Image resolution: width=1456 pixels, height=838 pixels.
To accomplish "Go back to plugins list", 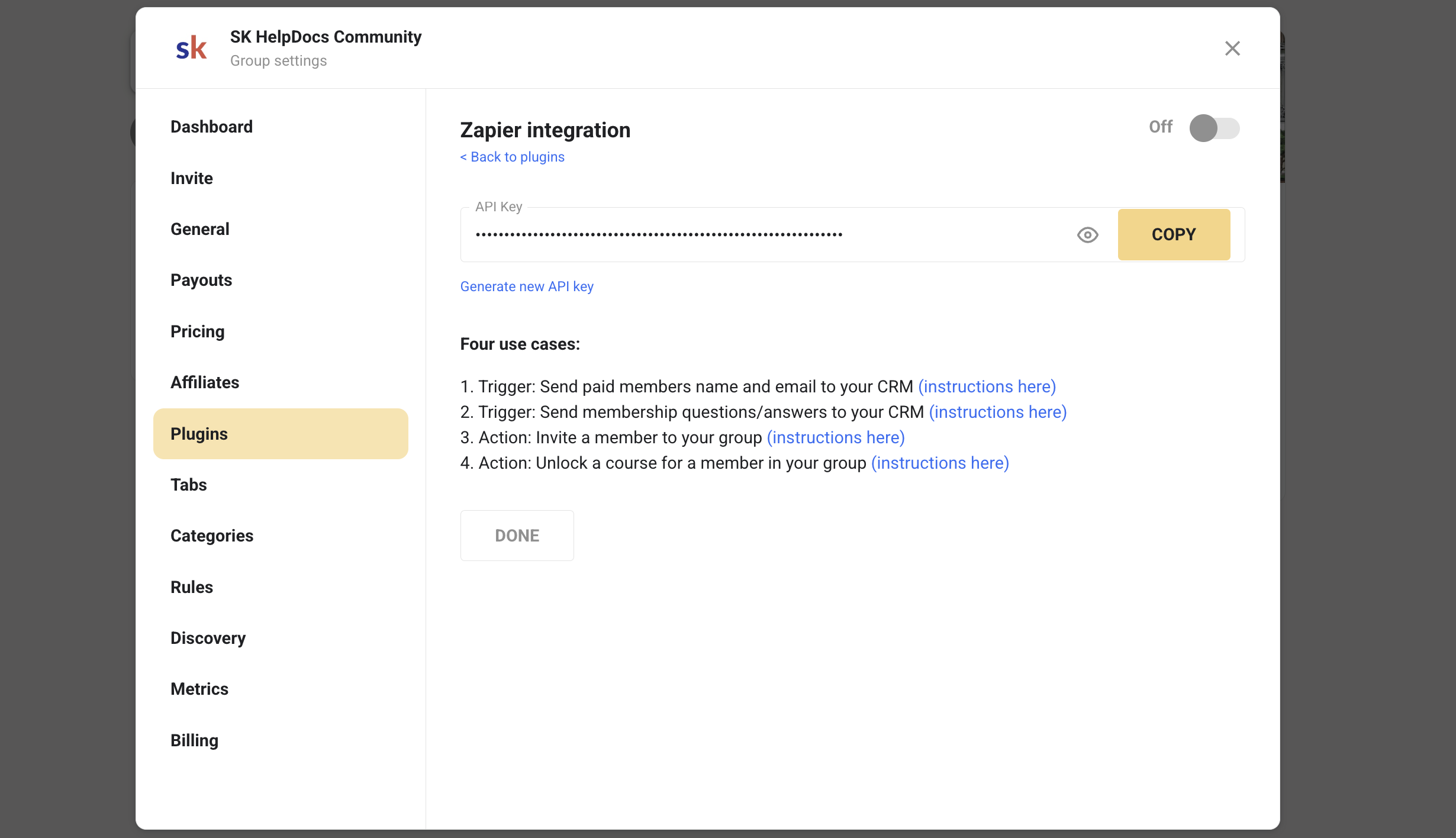I will click(513, 157).
